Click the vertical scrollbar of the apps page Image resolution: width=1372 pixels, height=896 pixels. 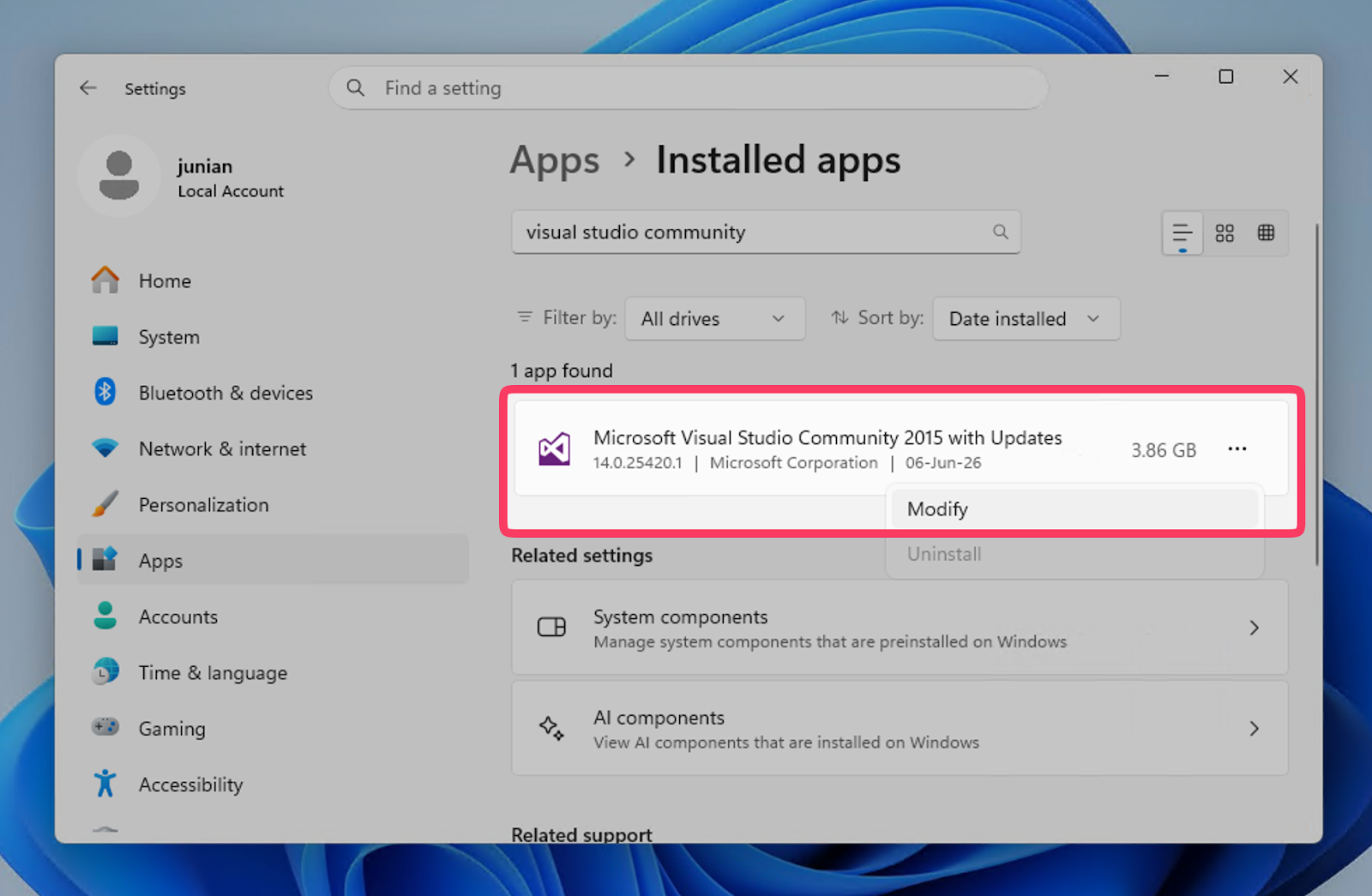coord(1316,394)
